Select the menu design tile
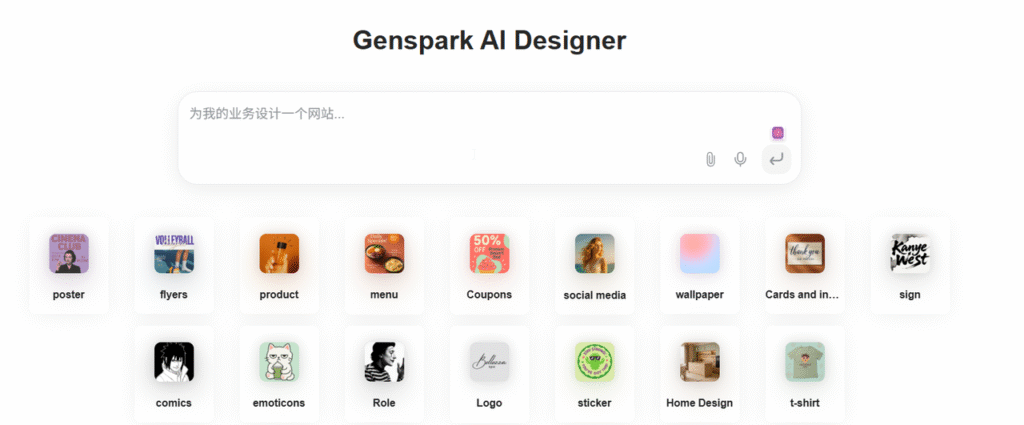The height and width of the screenshot is (425, 1024). click(x=384, y=266)
